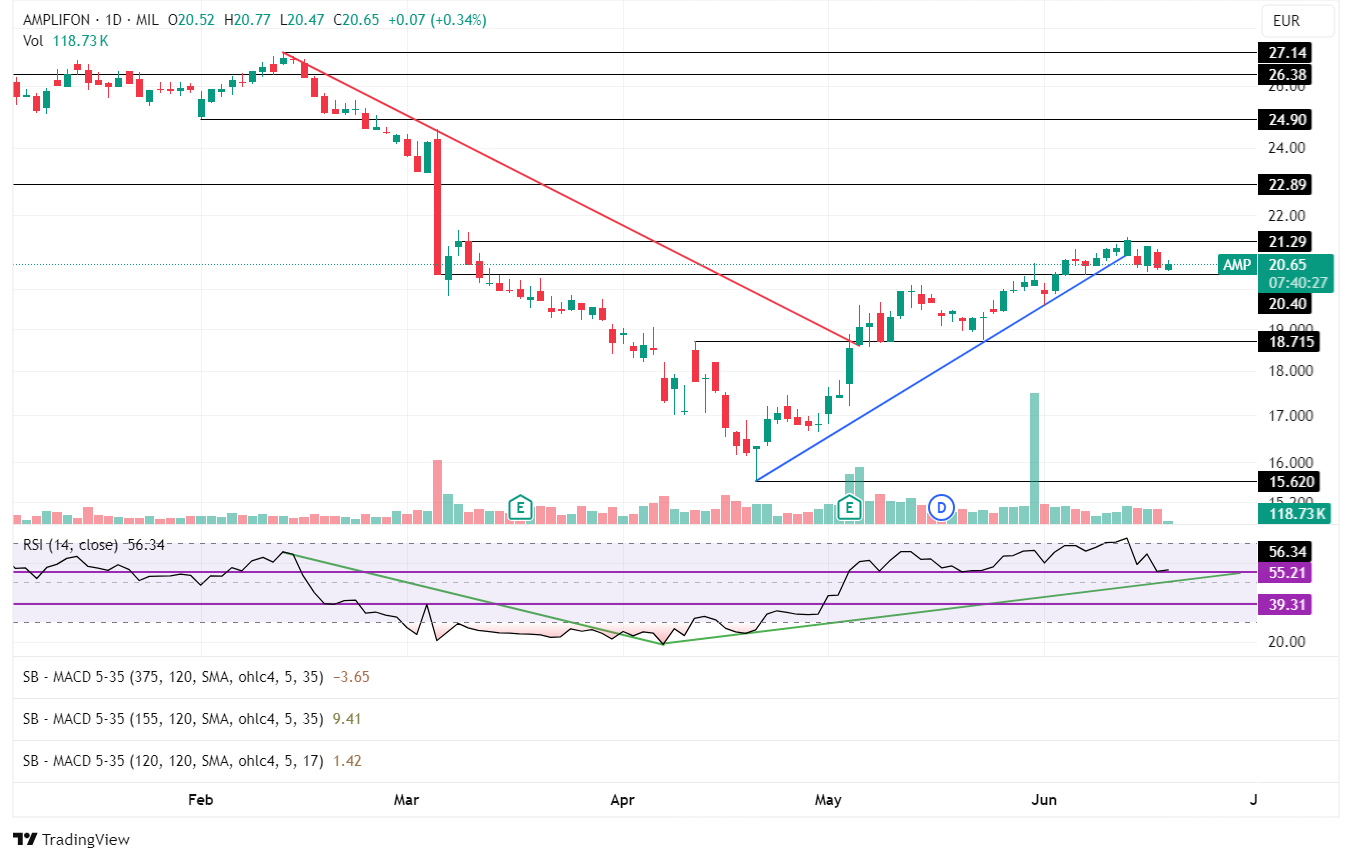Click the AMPLIFON · 1D · MIL chart title
Image resolution: width=1352 pixels, height=860 pixels.
(91, 20)
